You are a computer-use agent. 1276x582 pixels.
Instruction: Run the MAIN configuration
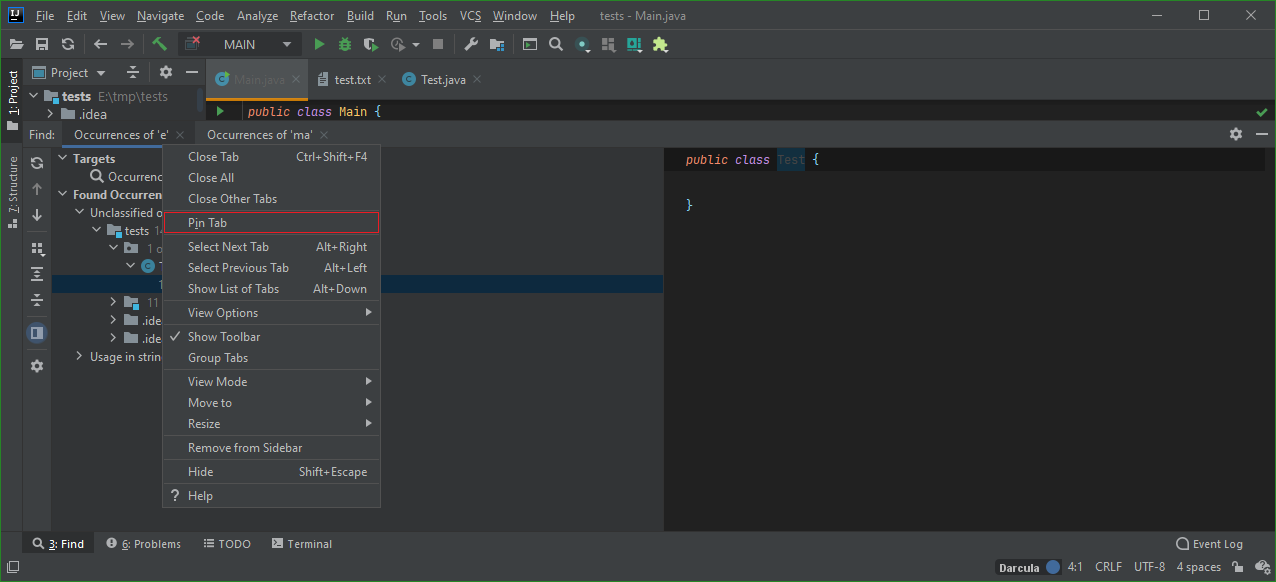pos(318,44)
